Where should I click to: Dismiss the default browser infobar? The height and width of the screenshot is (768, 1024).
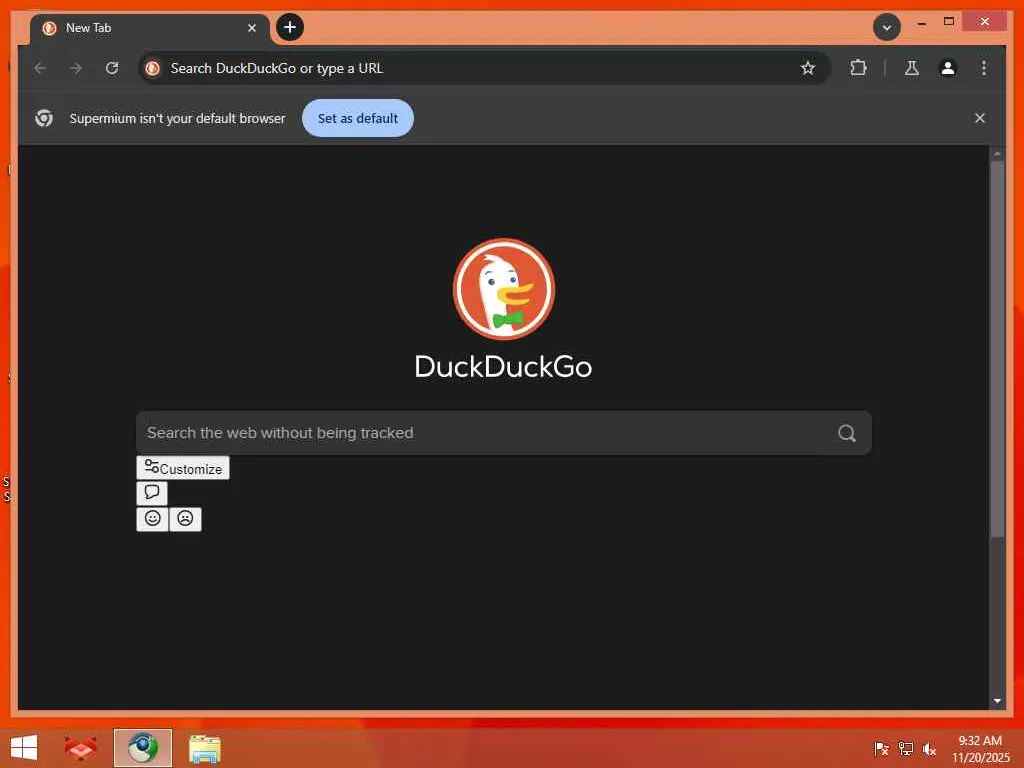pyautogui.click(x=980, y=118)
